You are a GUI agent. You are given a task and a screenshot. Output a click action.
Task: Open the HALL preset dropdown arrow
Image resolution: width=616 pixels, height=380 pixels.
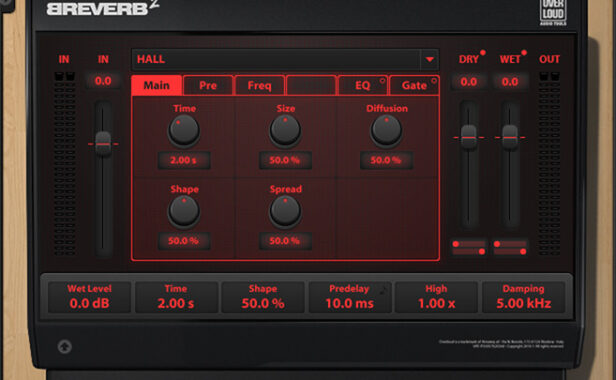coord(429,59)
